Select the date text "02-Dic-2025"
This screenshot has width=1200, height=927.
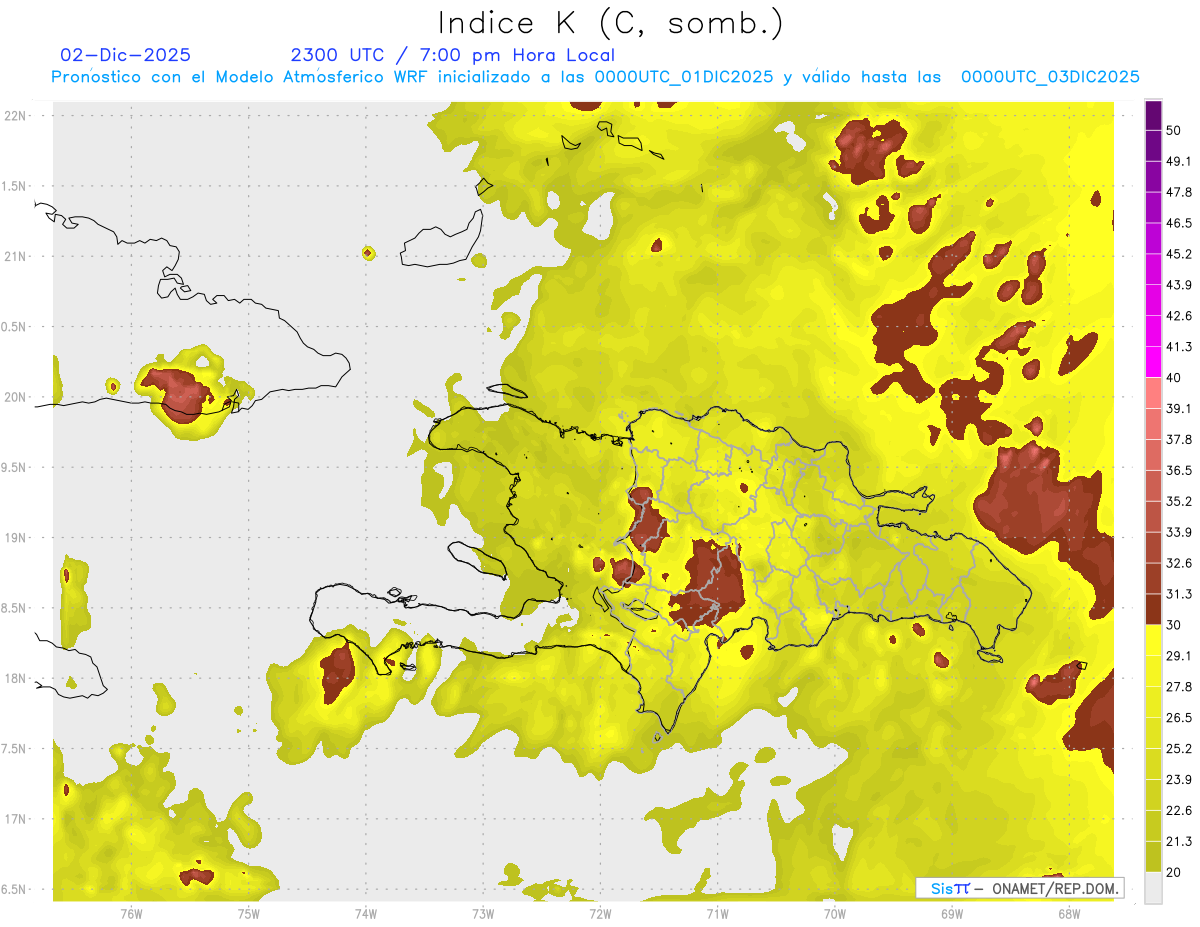(x=125, y=55)
